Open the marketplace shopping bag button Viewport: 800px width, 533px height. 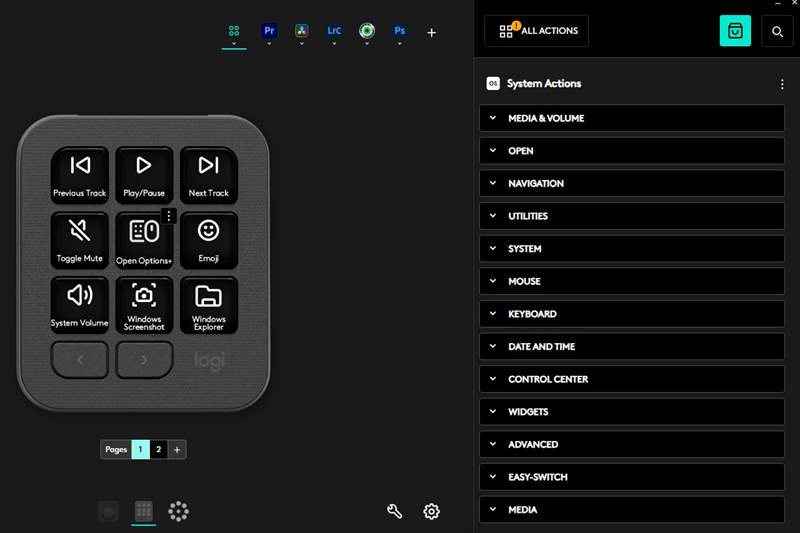(735, 31)
